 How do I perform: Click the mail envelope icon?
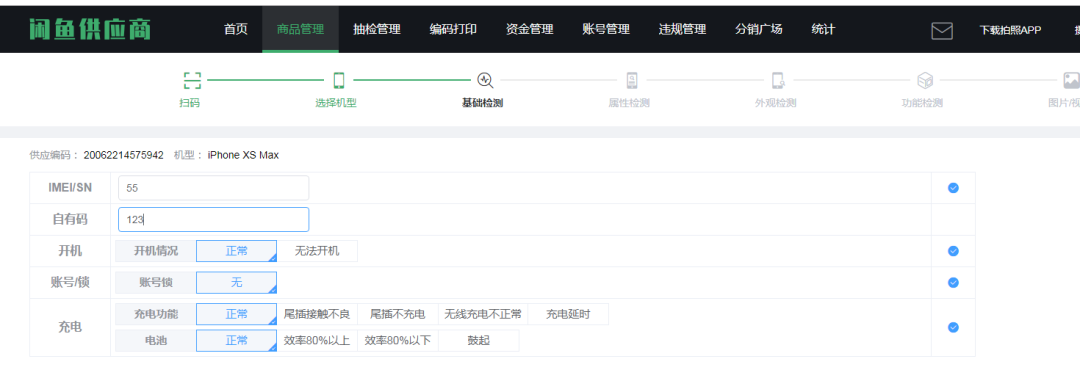942,30
